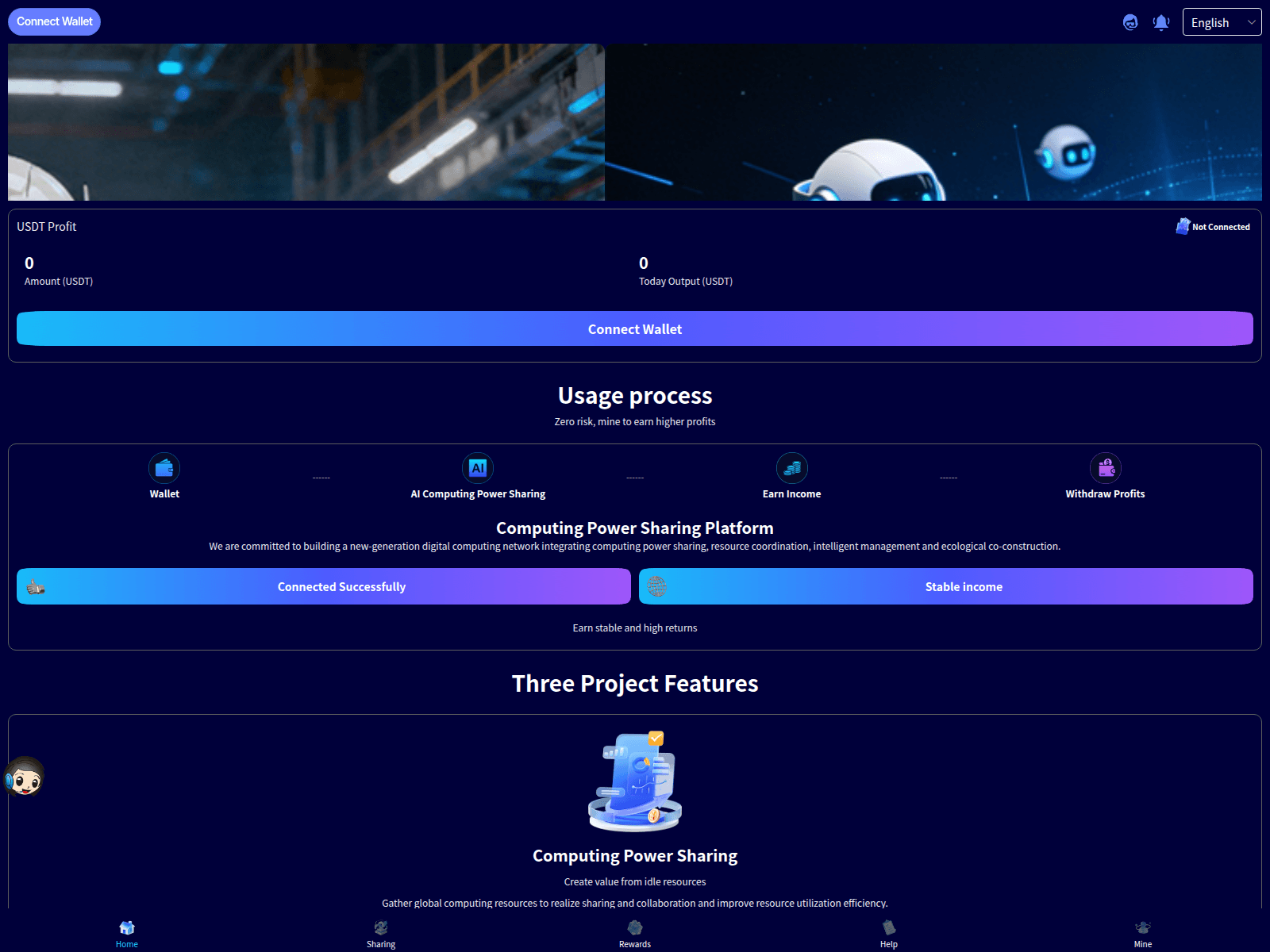
Task: Click the Connected Successfully banner button
Action: (324, 586)
